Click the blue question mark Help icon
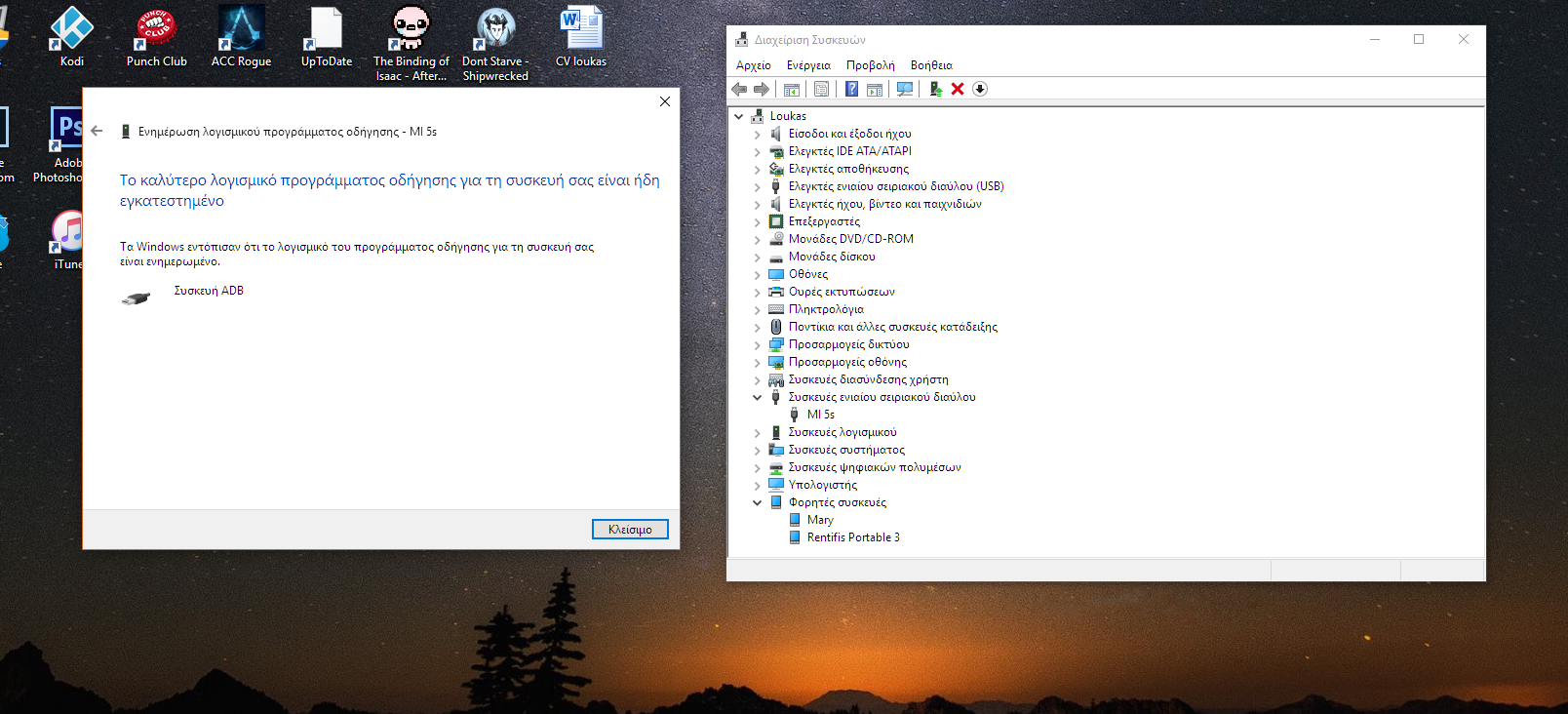Image resolution: width=1568 pixels, height=714 pixels. click(851, 89)
